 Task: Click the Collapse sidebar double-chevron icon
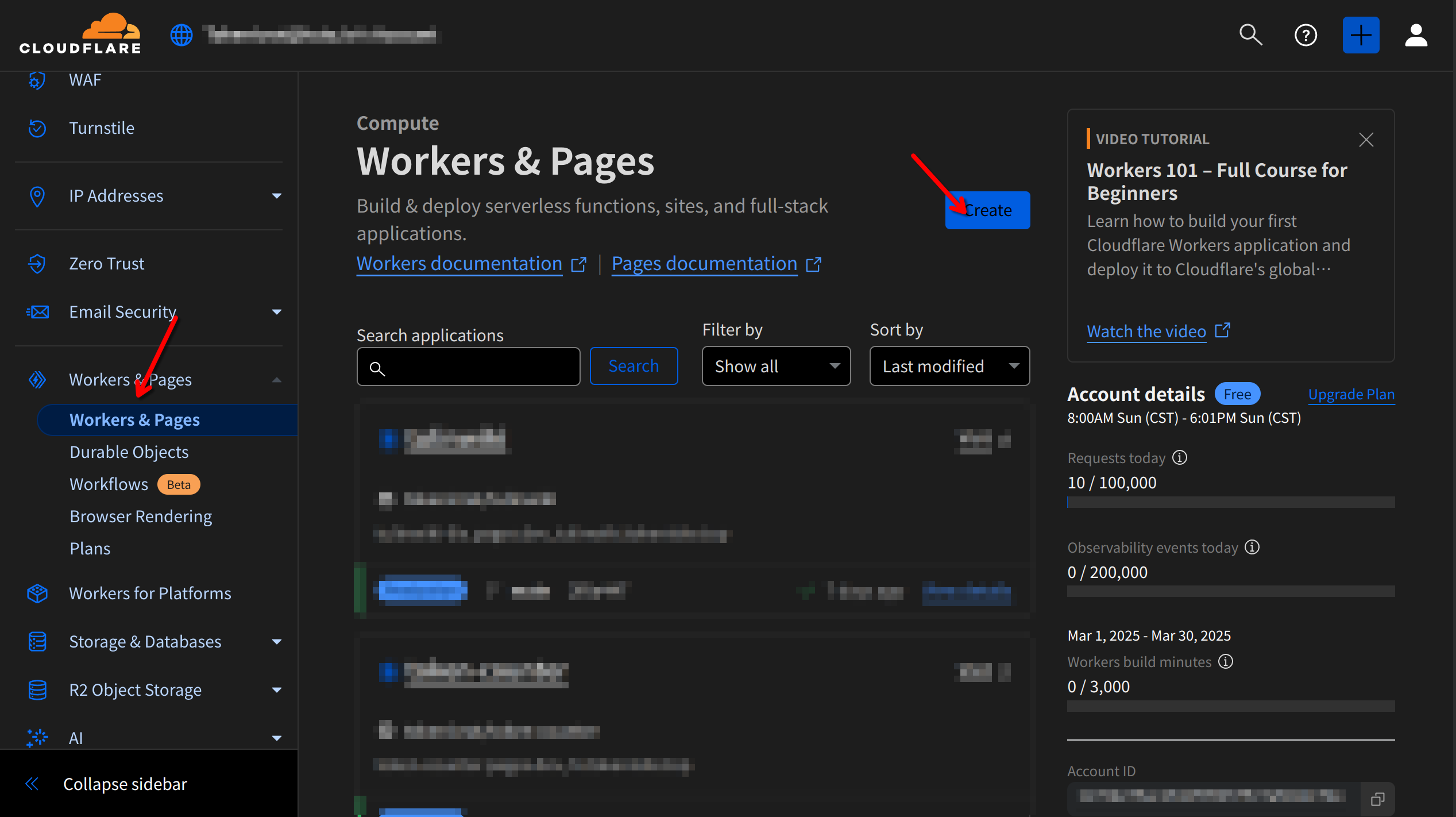(32, 784)
